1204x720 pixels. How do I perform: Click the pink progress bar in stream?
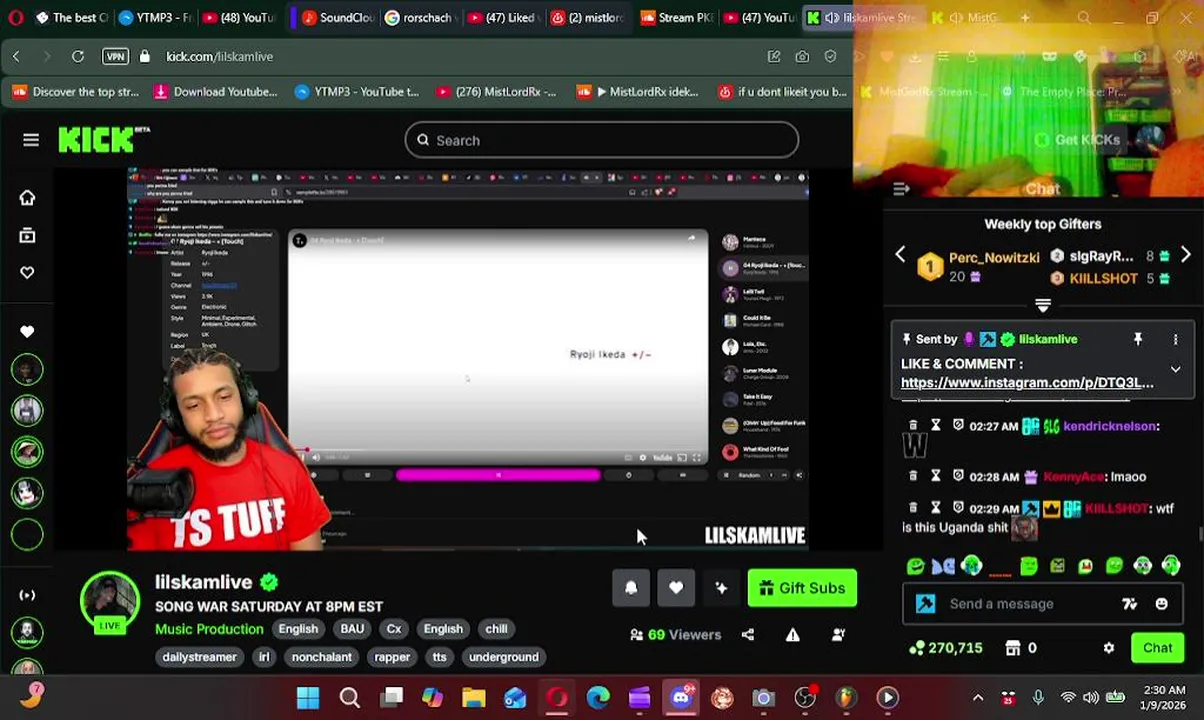[x=498, y=476]
